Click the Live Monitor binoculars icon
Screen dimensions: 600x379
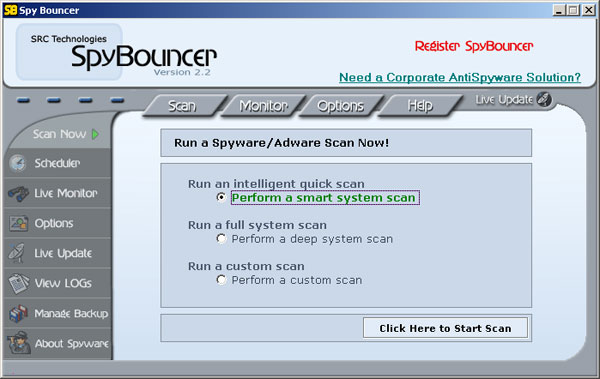pos(18,193)
